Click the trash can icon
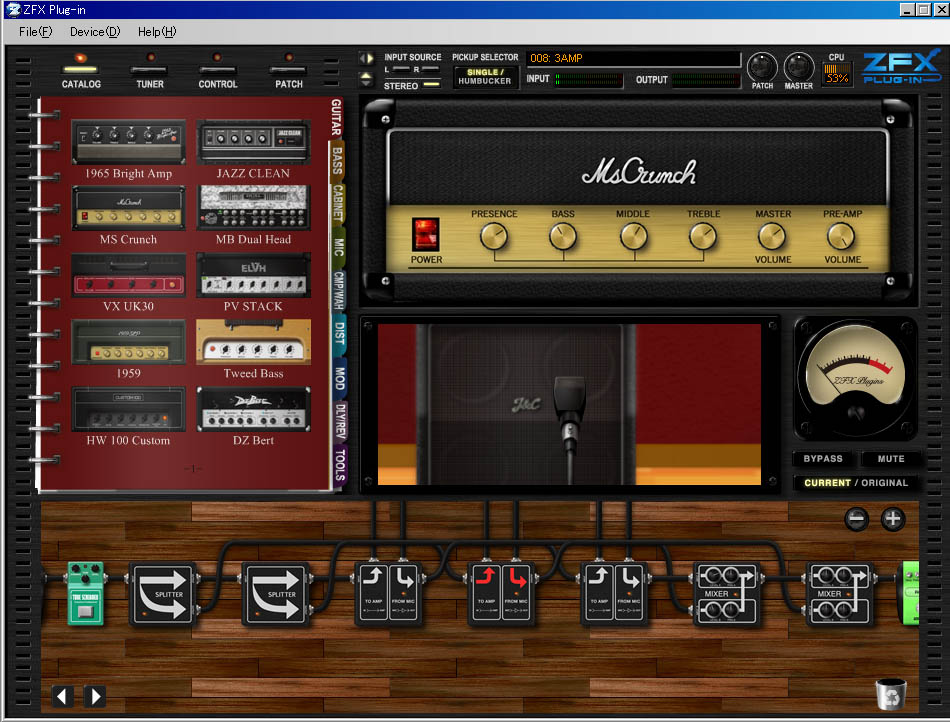The image size is (950, 722). (891, 694)
